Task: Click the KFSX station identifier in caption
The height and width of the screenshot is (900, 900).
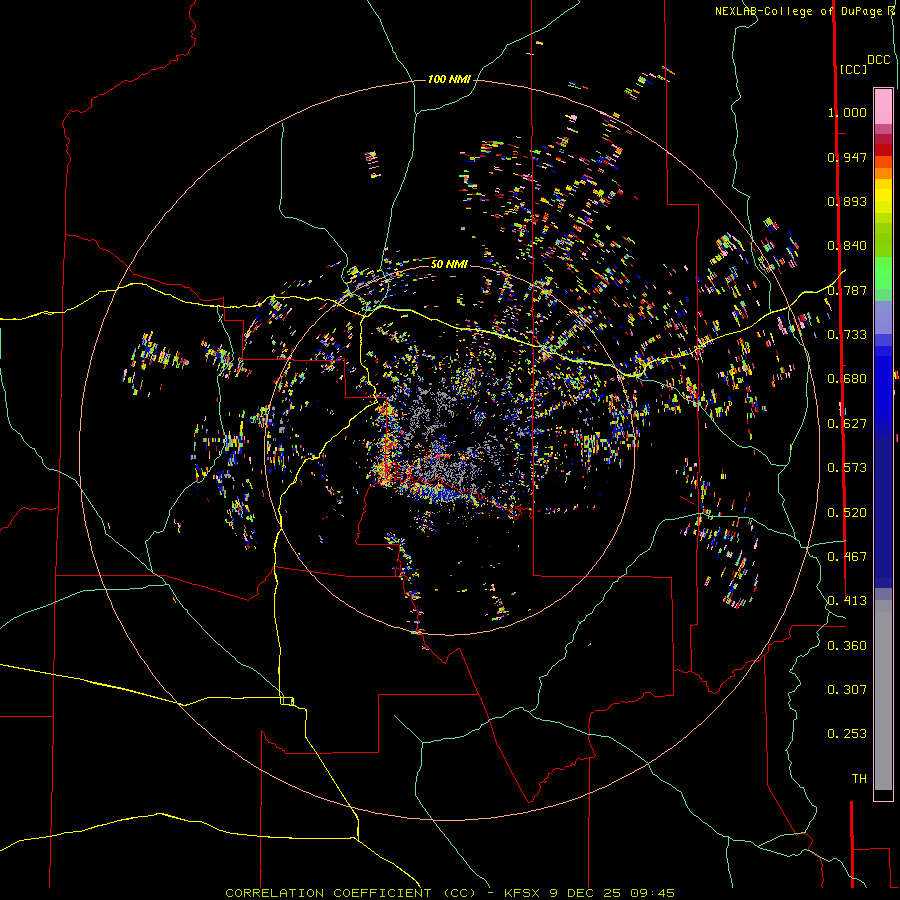Action: click(522, 893)
